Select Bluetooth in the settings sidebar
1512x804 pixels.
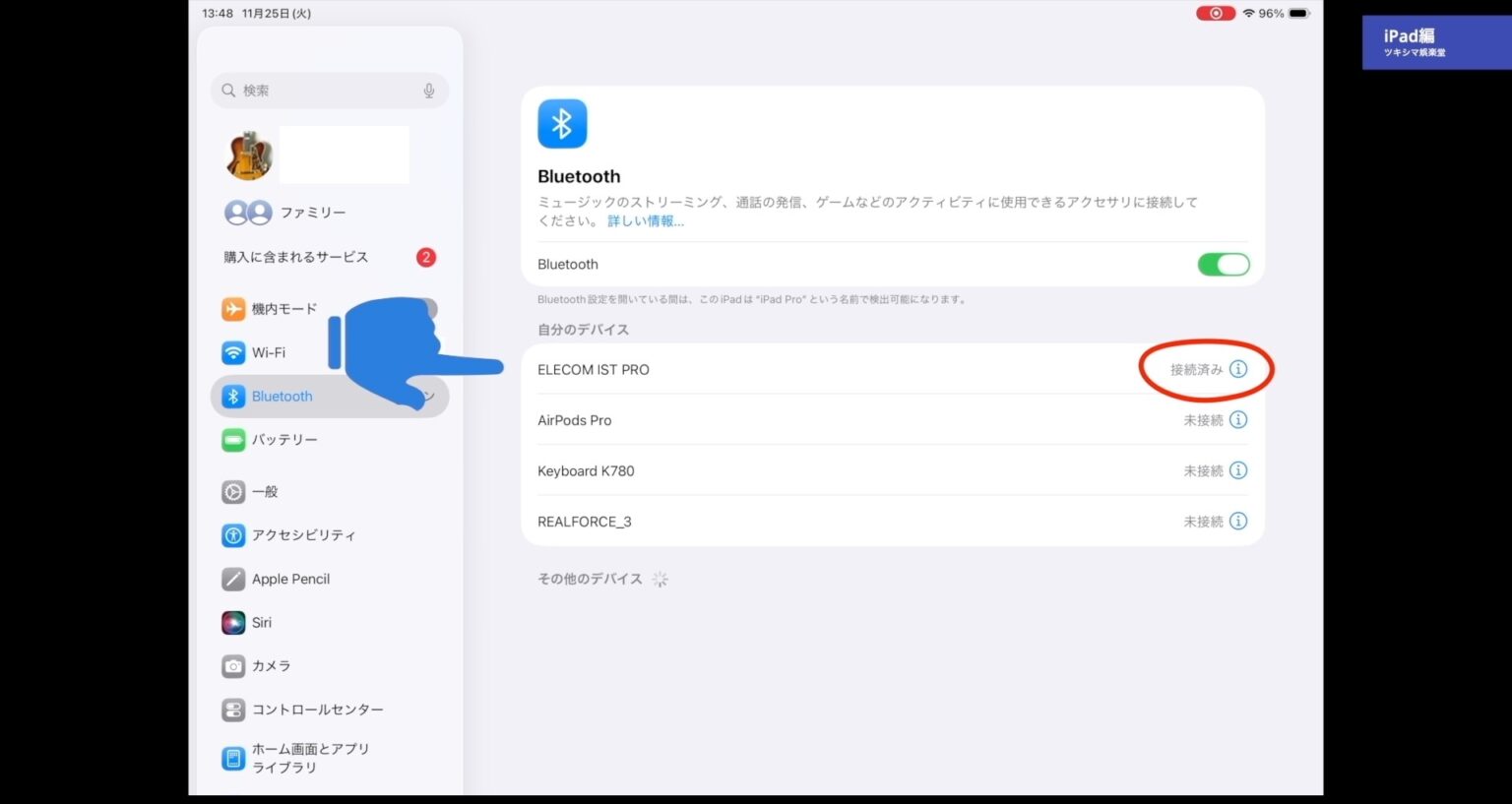point(282,397)
